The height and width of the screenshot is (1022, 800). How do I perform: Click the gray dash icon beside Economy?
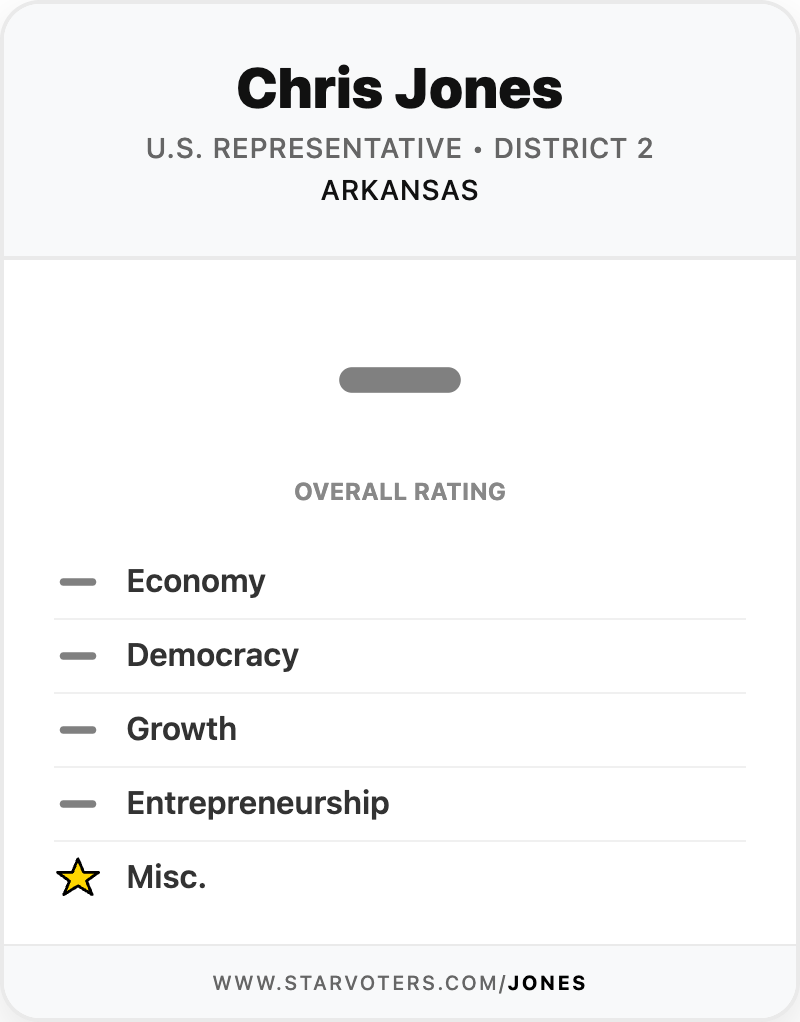click(78, 582)
